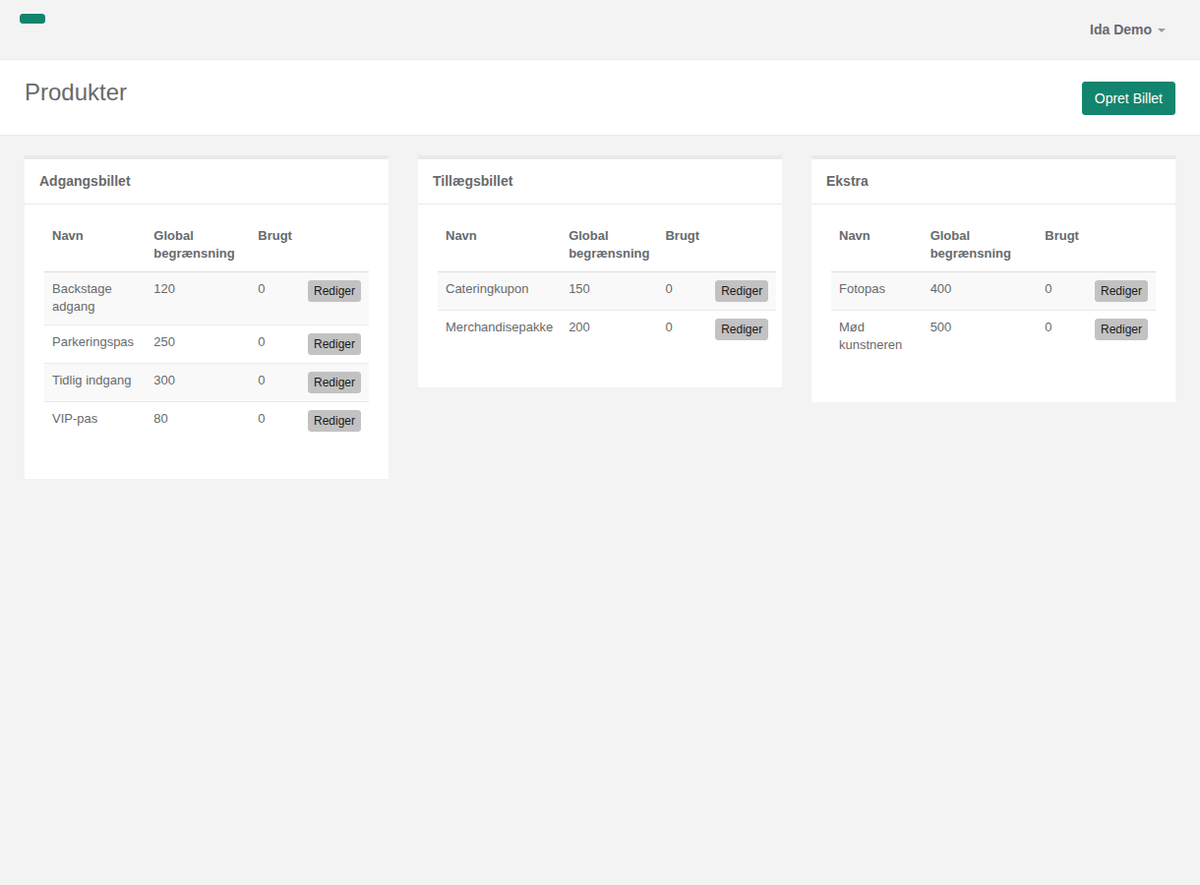Click the Merchandisepakke name cell

coord(499,327)
